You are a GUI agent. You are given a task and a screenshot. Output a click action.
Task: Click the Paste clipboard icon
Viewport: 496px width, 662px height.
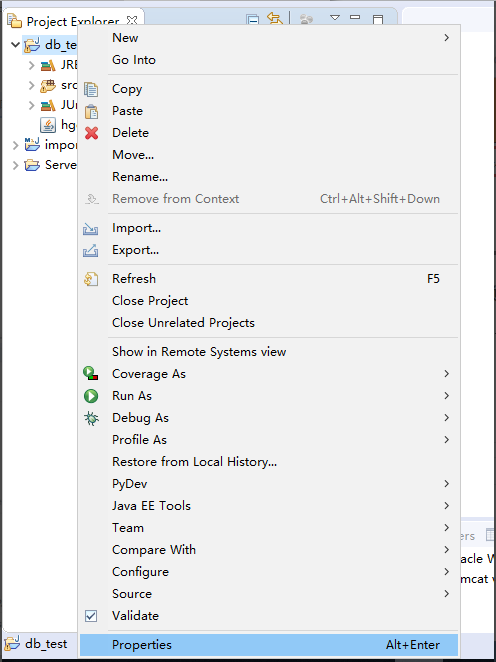[91, 111]
